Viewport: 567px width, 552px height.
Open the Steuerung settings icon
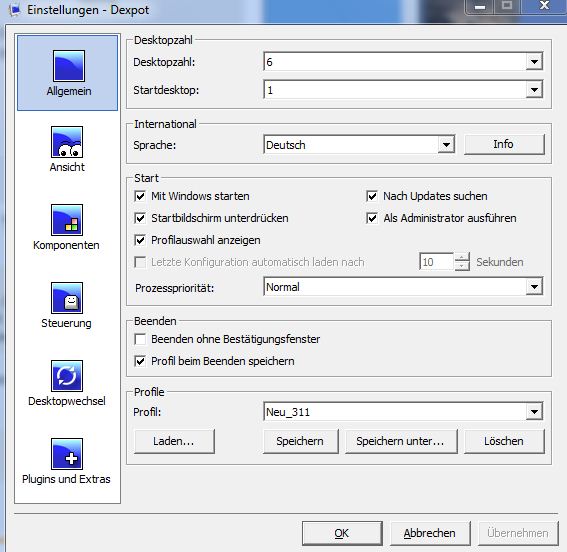[x=67, y=298]
